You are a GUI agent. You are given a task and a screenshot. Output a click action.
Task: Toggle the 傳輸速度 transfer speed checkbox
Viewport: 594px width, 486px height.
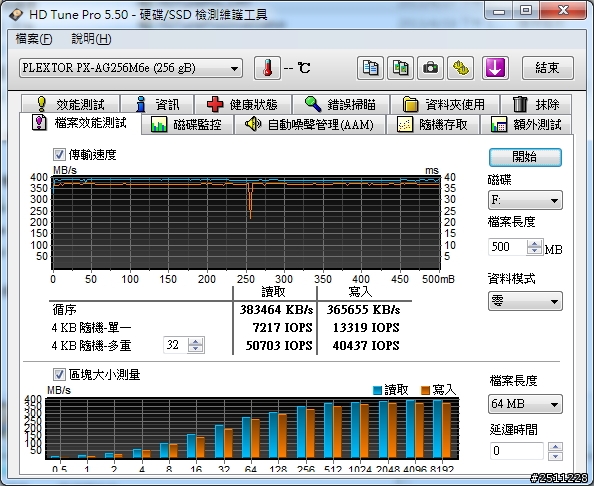(x=59, y=154)
